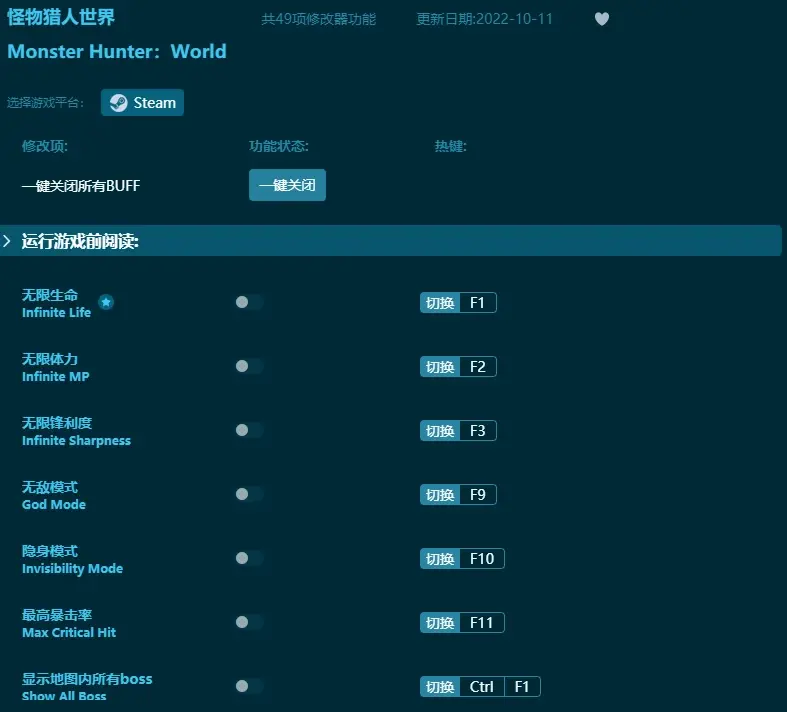Toggle Show All Boss switch
The image size is (787, 712).
(249, 686)
